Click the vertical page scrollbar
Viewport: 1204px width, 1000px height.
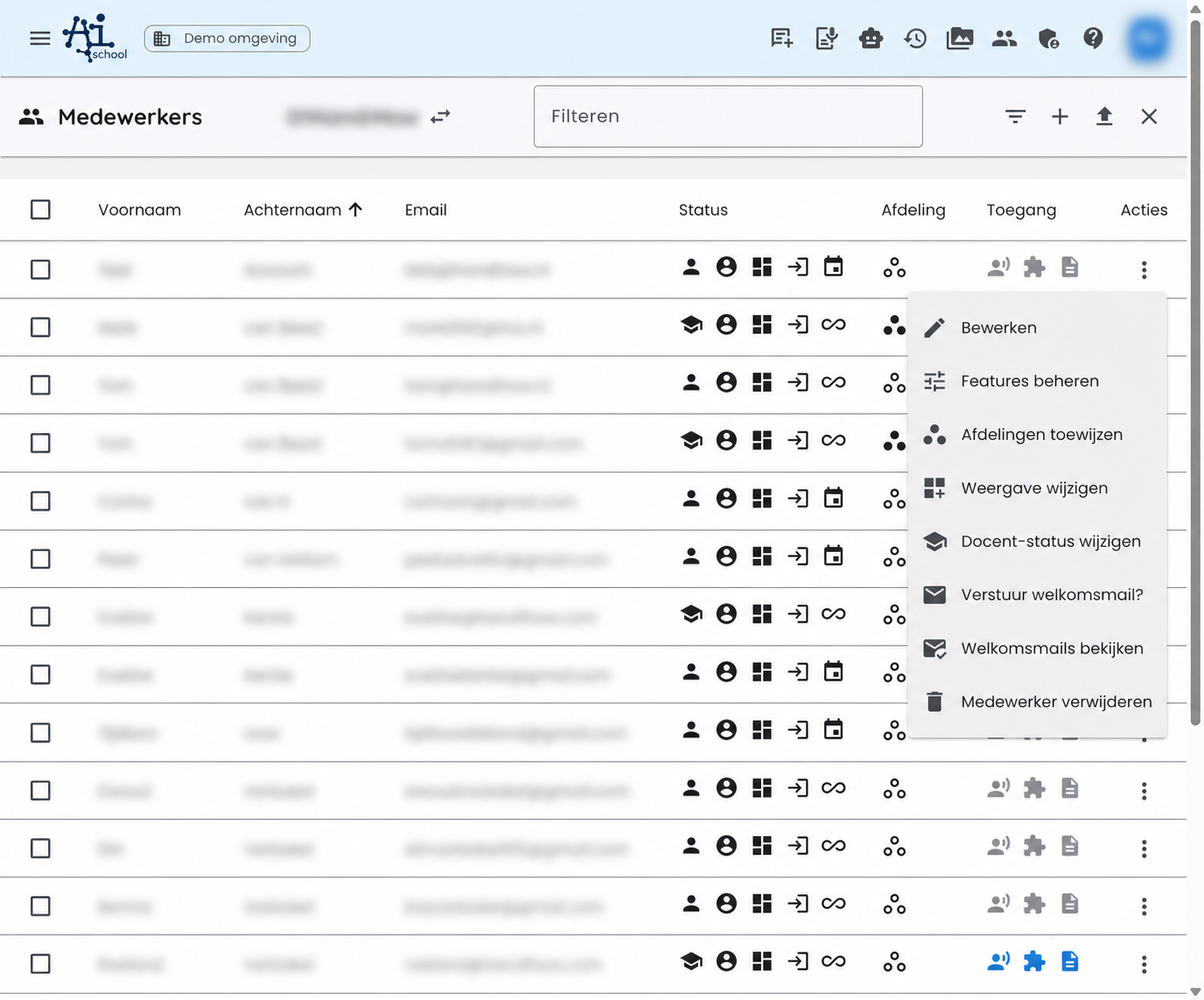(x=1195, y=371)
